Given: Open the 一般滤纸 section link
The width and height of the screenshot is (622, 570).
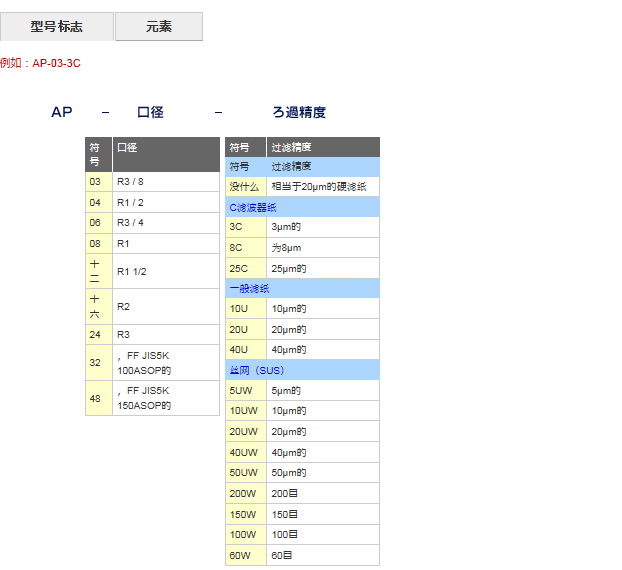Looking at the screenshot, I should 249,288.
